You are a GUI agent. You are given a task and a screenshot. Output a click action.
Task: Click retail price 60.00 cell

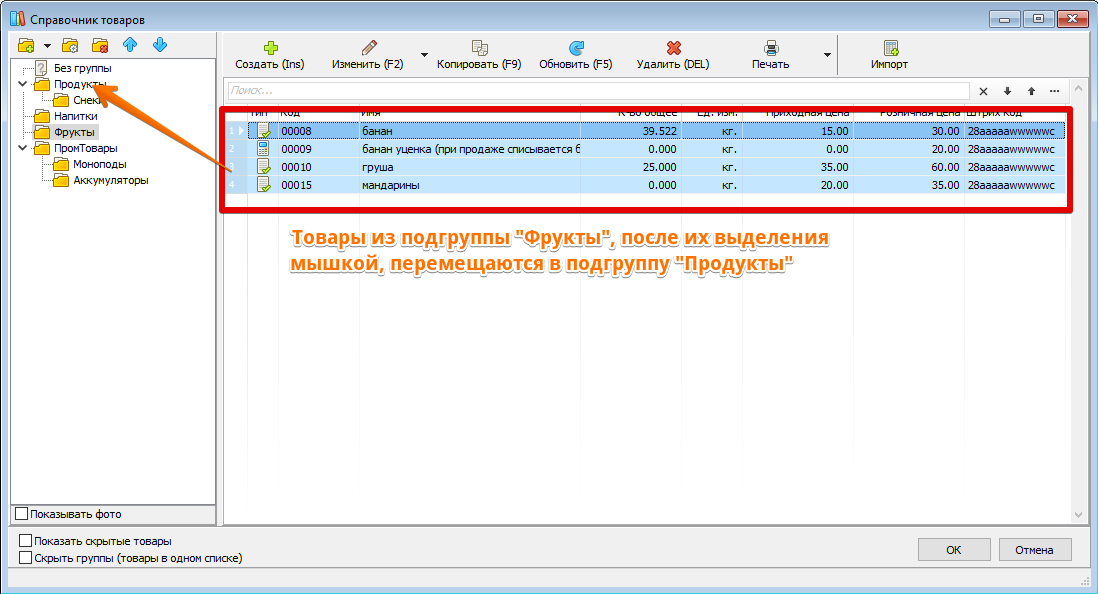(x=909, y=167)
